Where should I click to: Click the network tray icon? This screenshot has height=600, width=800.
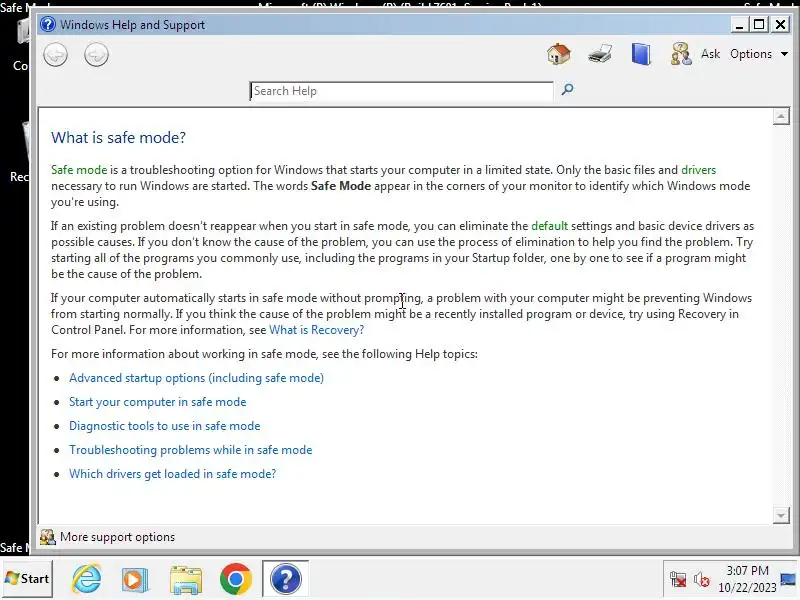(x=678, y=579)
